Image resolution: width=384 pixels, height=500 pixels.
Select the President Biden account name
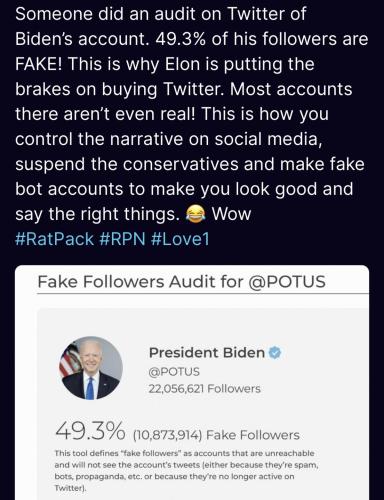point(207,352)
